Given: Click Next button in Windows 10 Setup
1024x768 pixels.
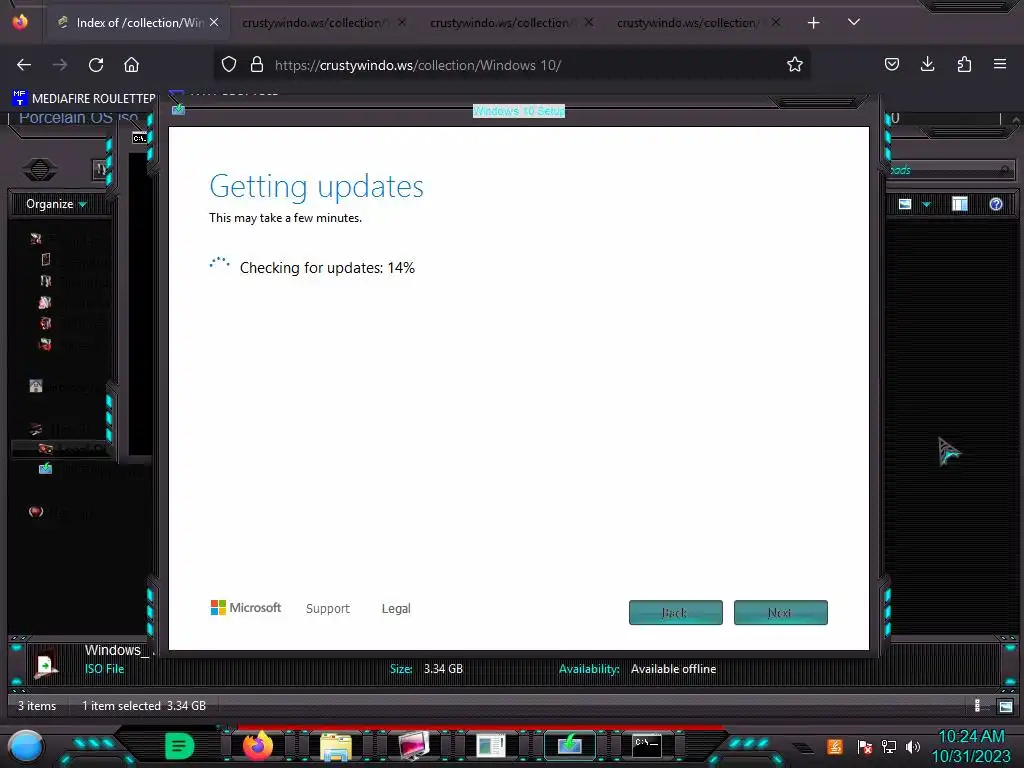Looking at the screenshot, I should (x=780, y=613).
